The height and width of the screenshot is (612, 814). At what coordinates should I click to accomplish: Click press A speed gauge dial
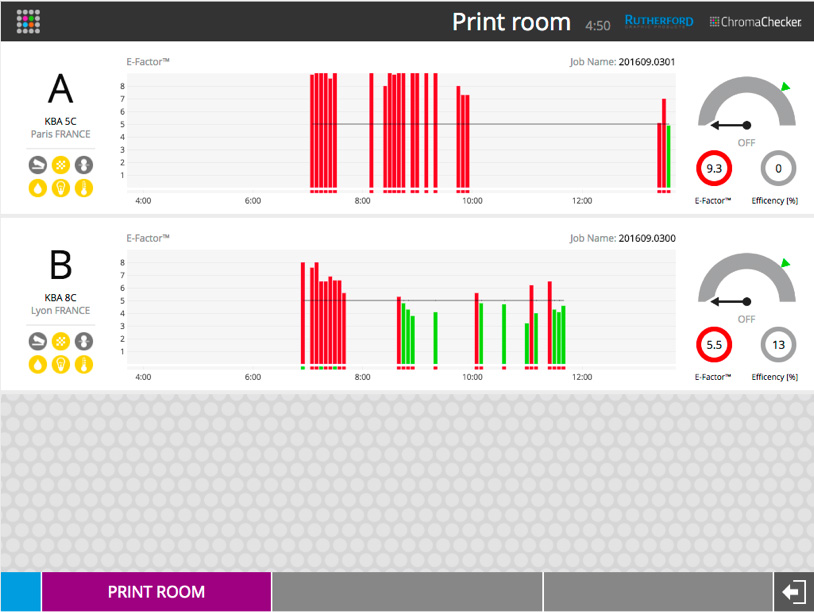point(747,103)
